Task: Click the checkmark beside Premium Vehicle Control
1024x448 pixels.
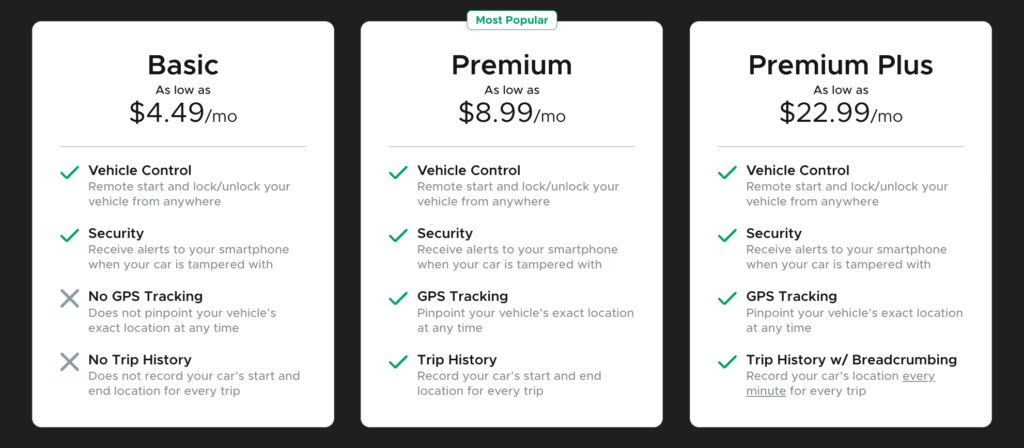Action: pyautogui.click(x=399, y=172)
